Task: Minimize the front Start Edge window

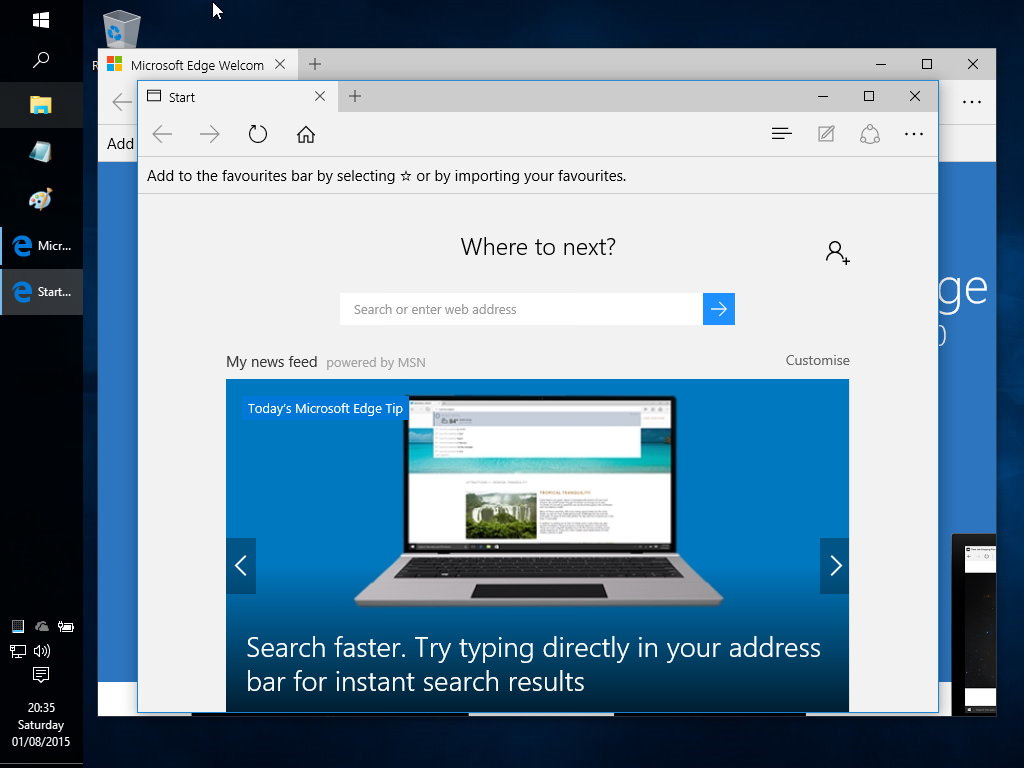Action: coord(823,96)
